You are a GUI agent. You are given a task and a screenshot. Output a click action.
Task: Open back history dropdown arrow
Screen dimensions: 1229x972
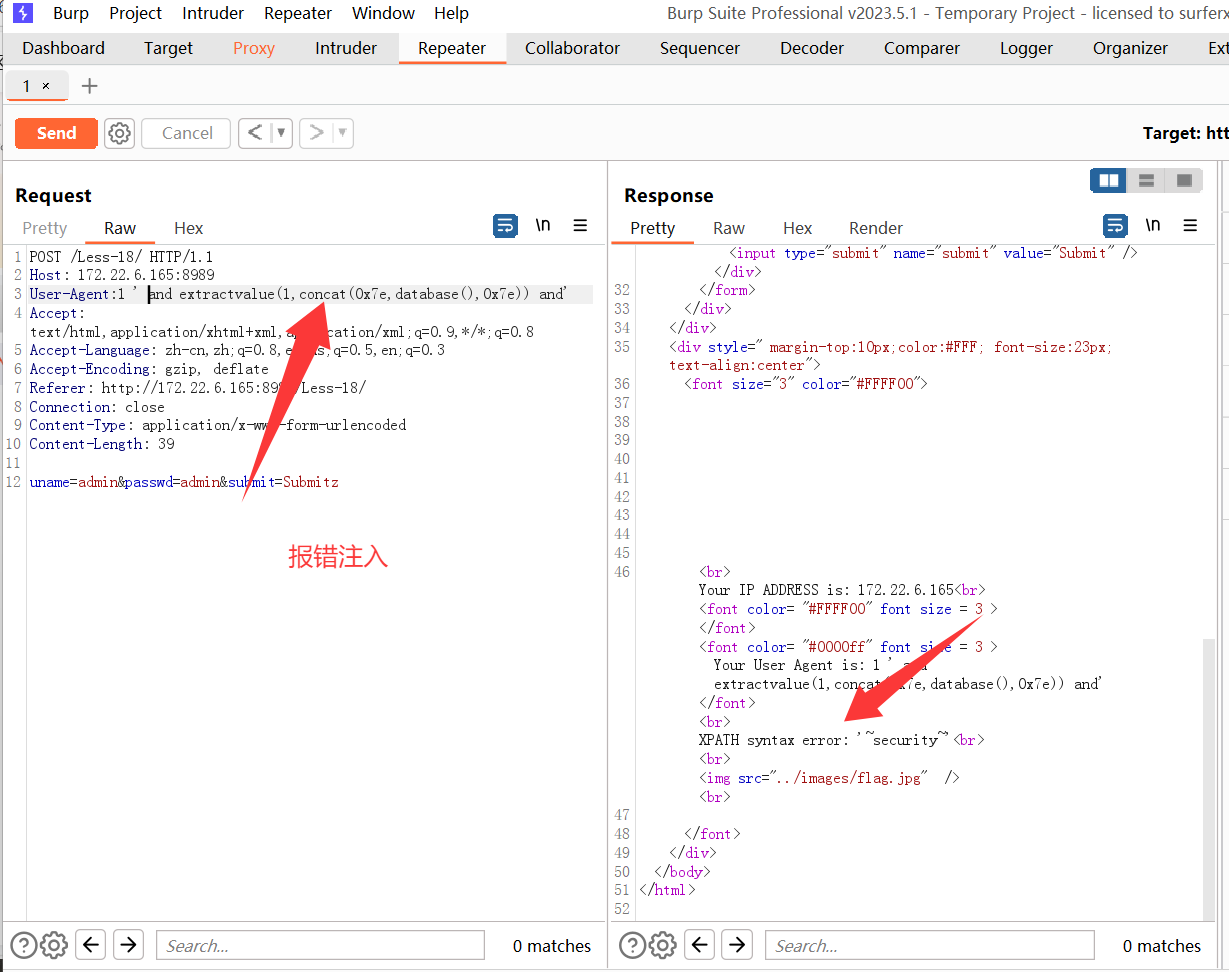[x=282, y=132]
